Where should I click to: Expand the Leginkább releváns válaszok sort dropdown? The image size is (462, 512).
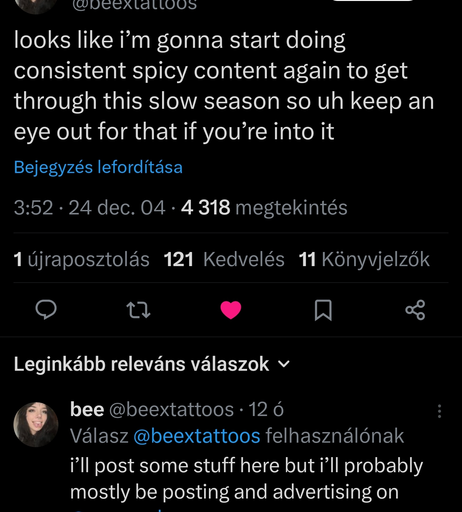click(152, 364)
